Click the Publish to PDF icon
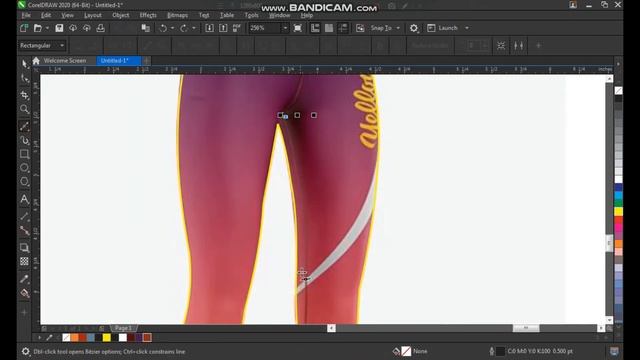This screenshot has width=640, height=360. 237,28
